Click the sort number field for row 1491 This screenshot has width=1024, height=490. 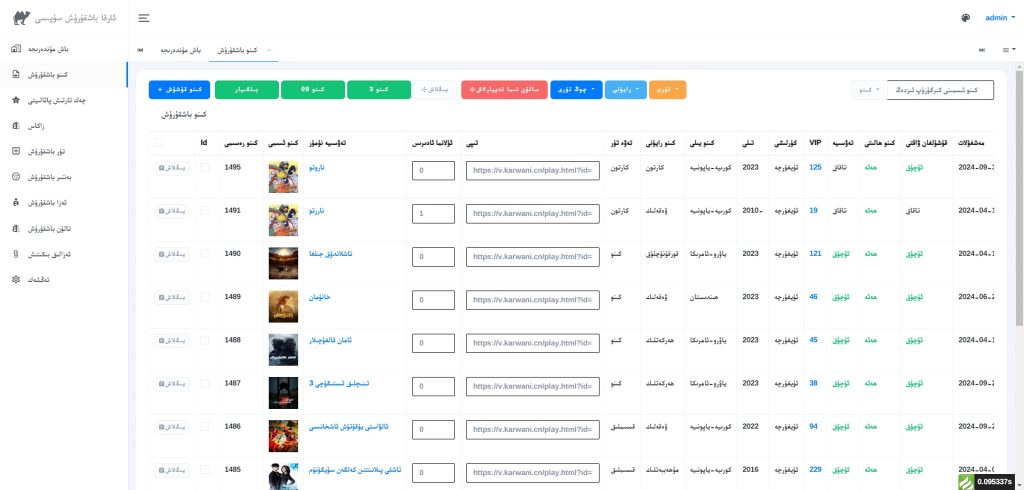tap(433, 214)
